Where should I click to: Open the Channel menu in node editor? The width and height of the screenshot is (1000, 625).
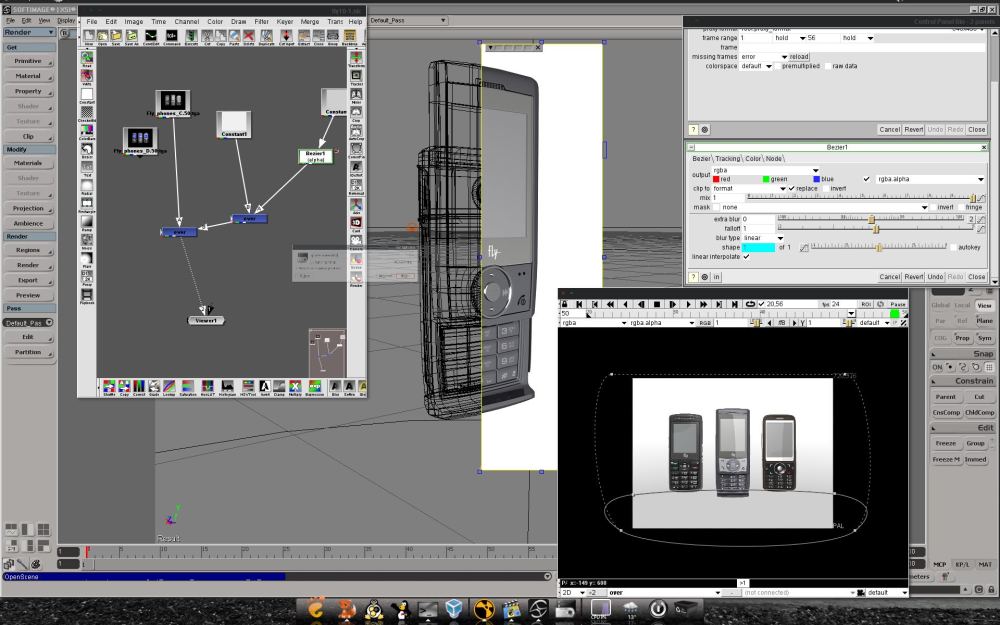pos(186,22)
